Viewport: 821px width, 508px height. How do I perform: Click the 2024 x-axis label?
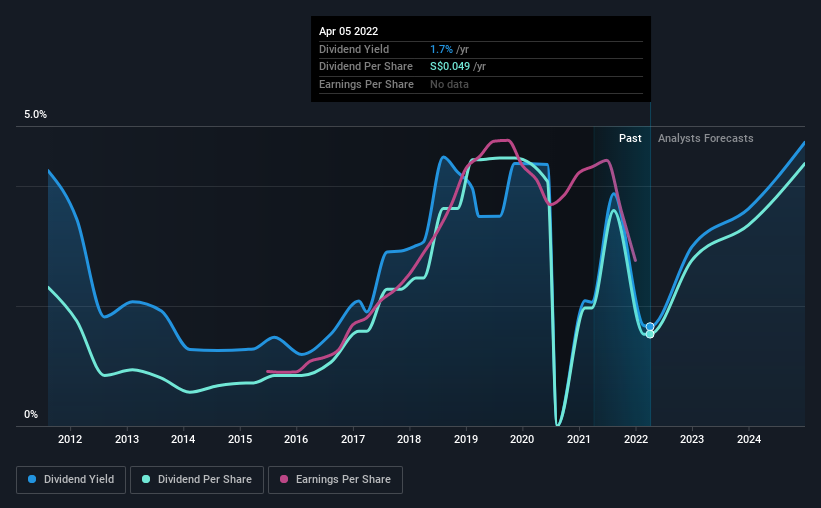[x=749, y=439]
